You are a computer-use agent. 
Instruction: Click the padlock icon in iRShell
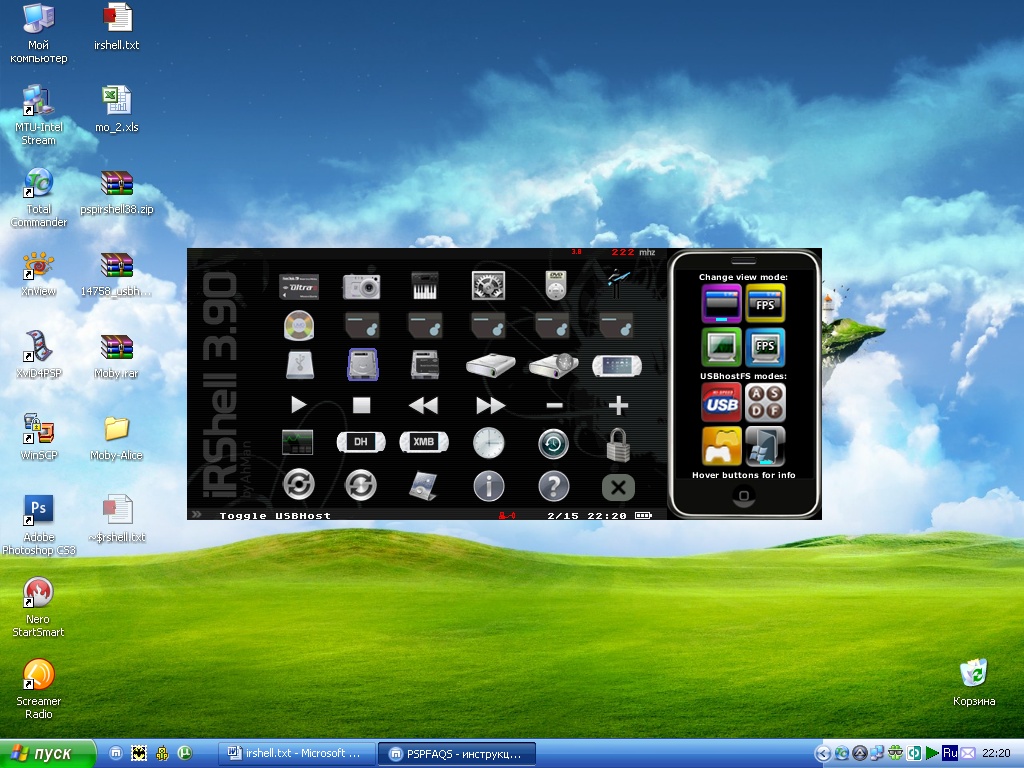pos(618,443)
